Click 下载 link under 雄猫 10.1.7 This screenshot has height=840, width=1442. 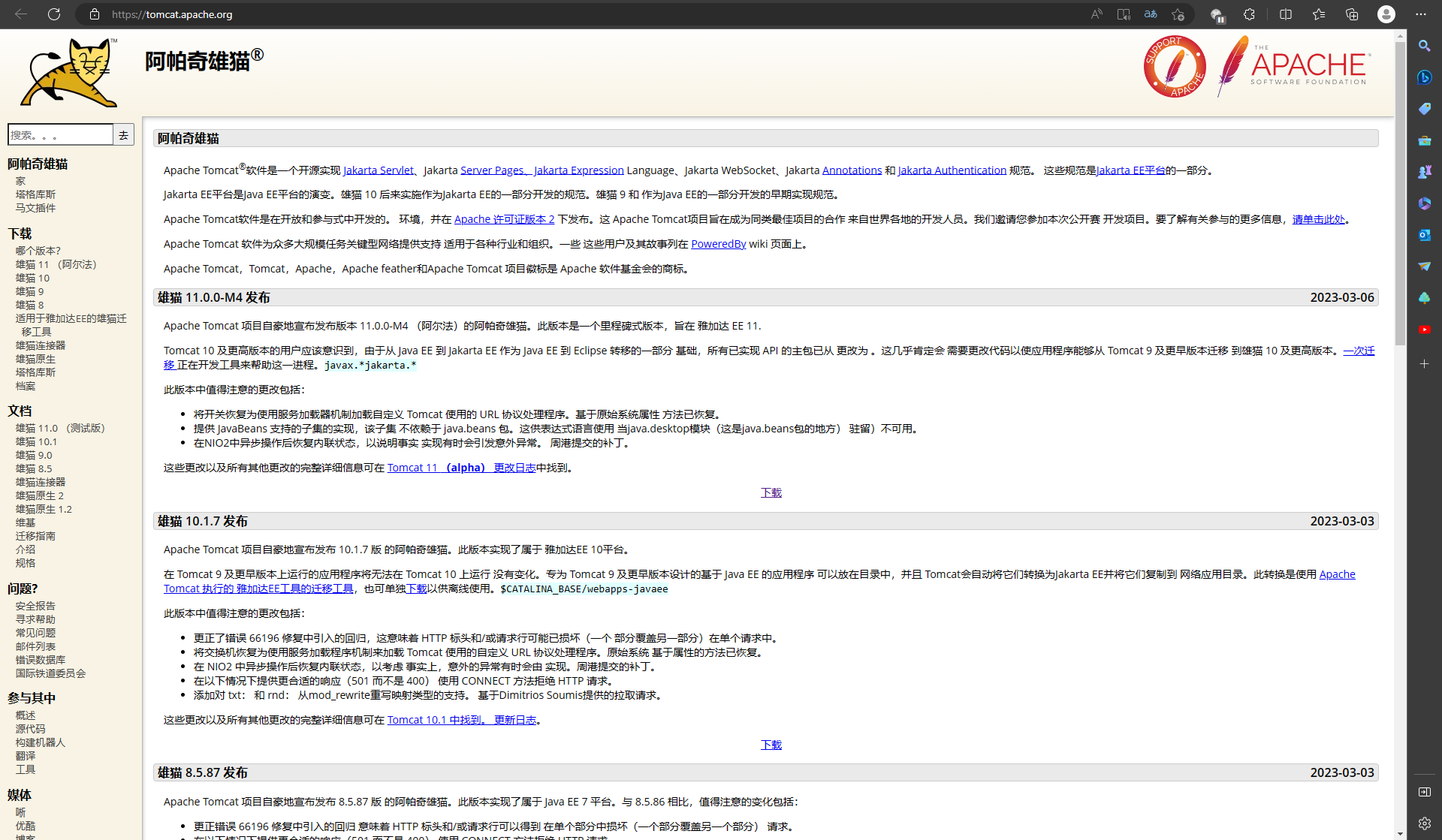tap(771, 745)
